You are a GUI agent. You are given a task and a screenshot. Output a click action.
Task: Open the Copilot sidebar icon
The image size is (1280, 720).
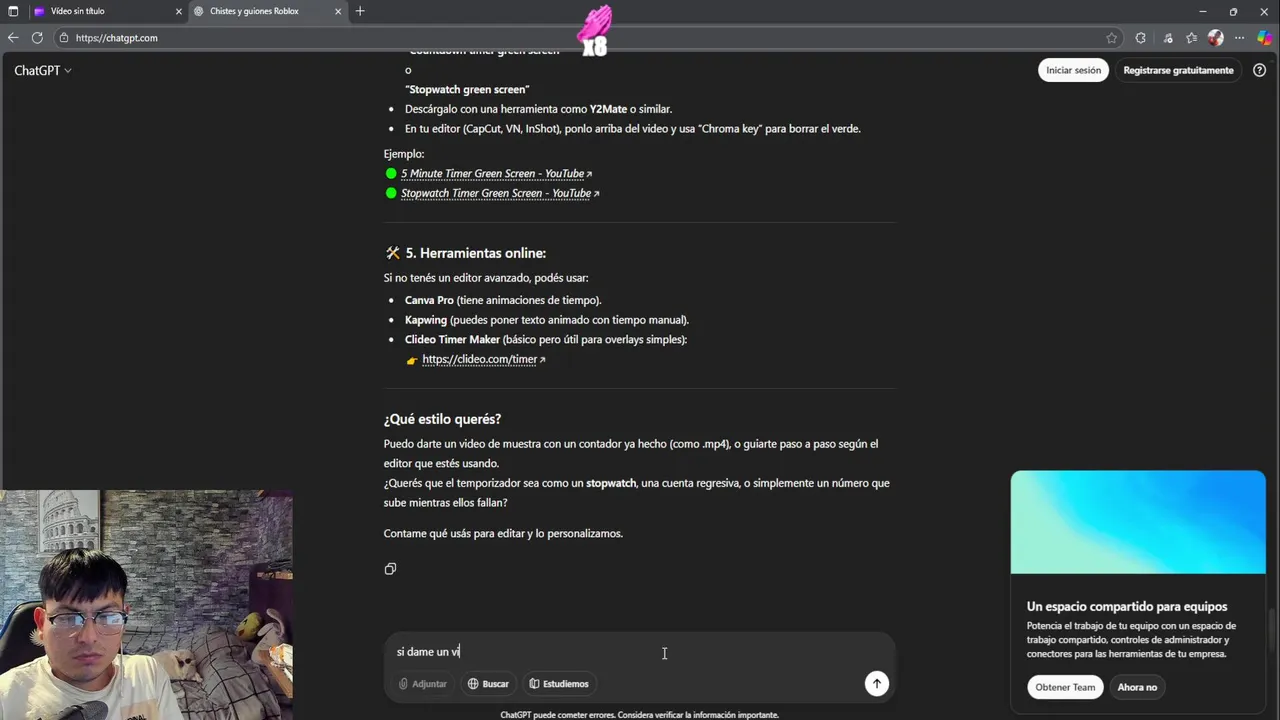pyautogui.click(x=1265, y=38)
